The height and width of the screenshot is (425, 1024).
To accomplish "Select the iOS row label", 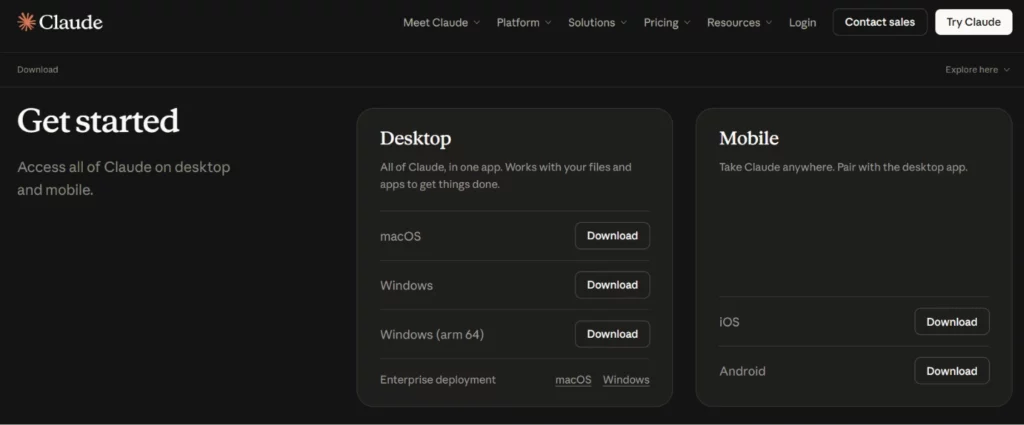I will pyautogui.click(x=729, y=322).
